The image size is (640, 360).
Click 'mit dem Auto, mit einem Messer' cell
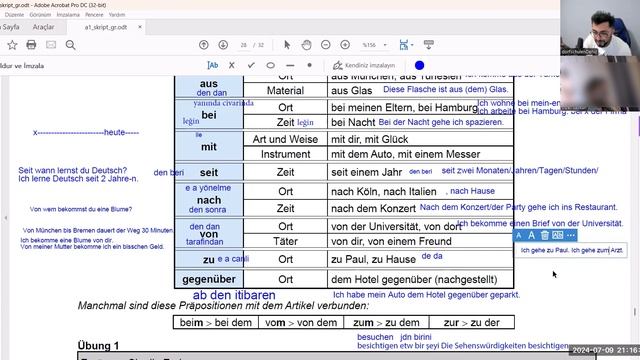coord(420,154)
